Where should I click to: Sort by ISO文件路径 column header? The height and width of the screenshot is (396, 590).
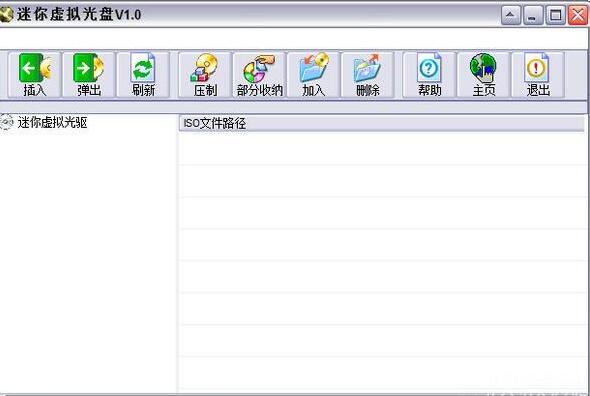[x=382, y=123]
